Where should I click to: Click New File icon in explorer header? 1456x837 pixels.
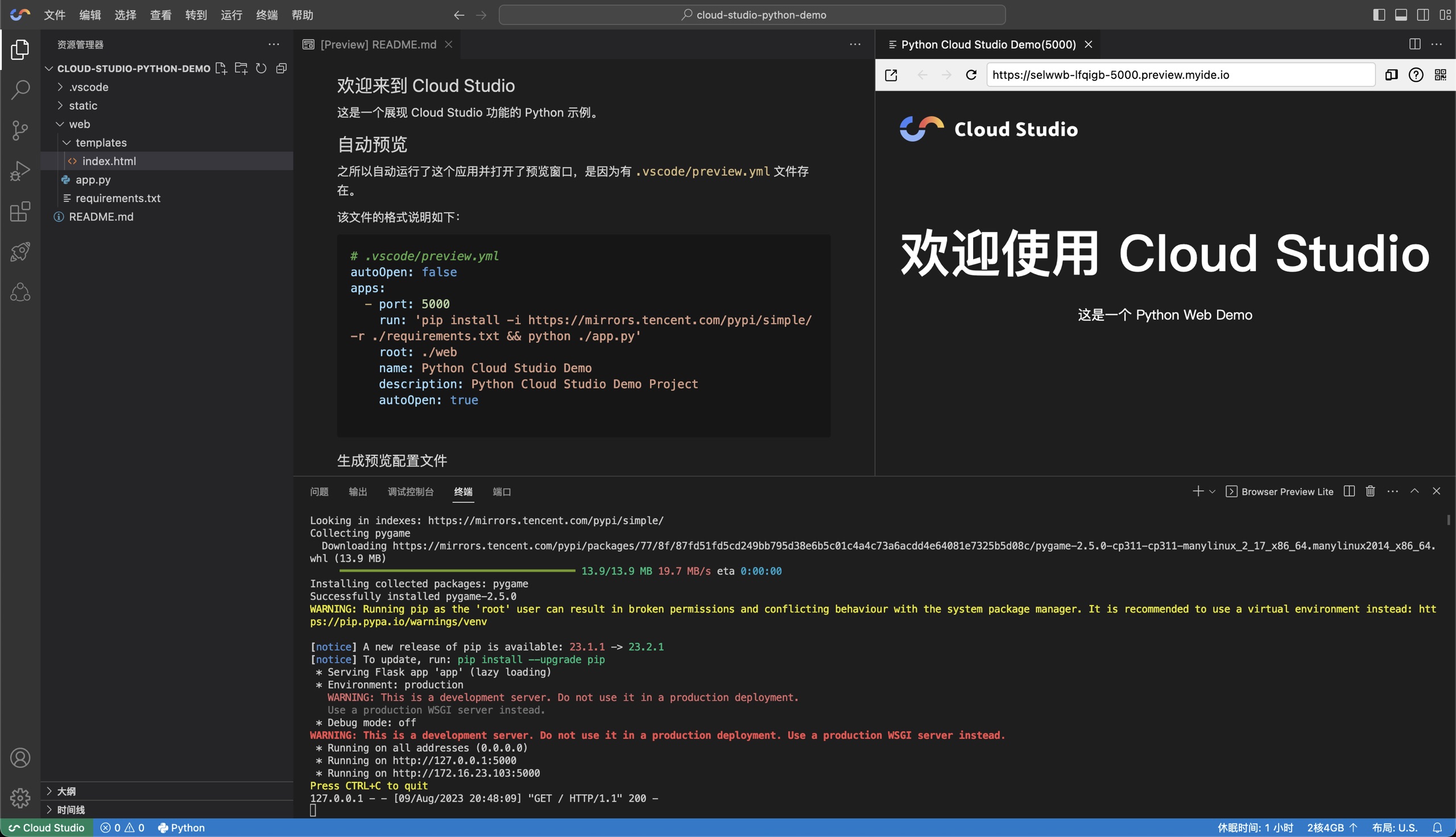coord(221,68)
